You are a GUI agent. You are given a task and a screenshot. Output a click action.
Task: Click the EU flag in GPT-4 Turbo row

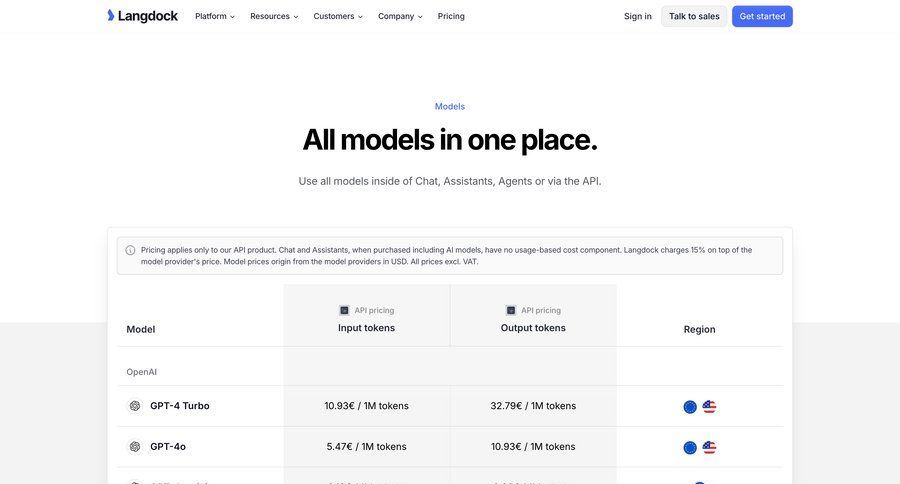[x=690, y=407]
